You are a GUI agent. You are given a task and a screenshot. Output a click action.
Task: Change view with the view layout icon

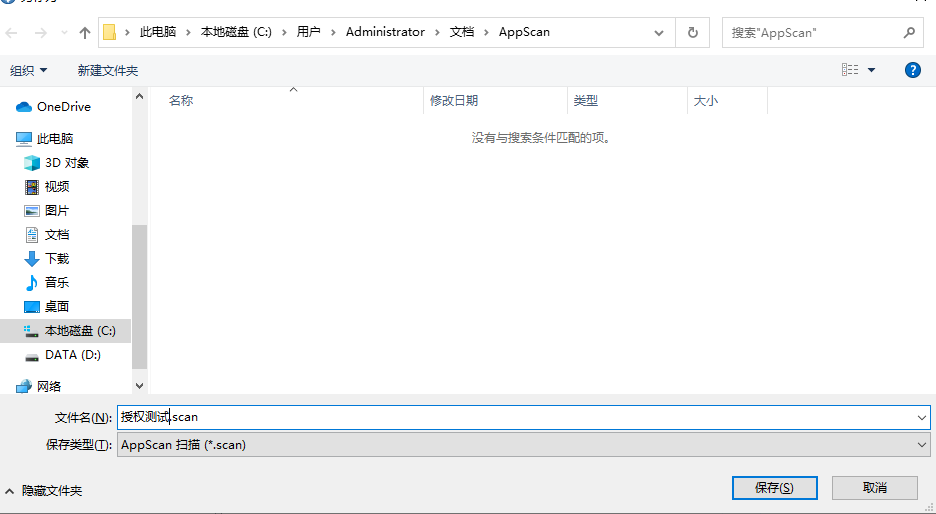pos(850,70)
